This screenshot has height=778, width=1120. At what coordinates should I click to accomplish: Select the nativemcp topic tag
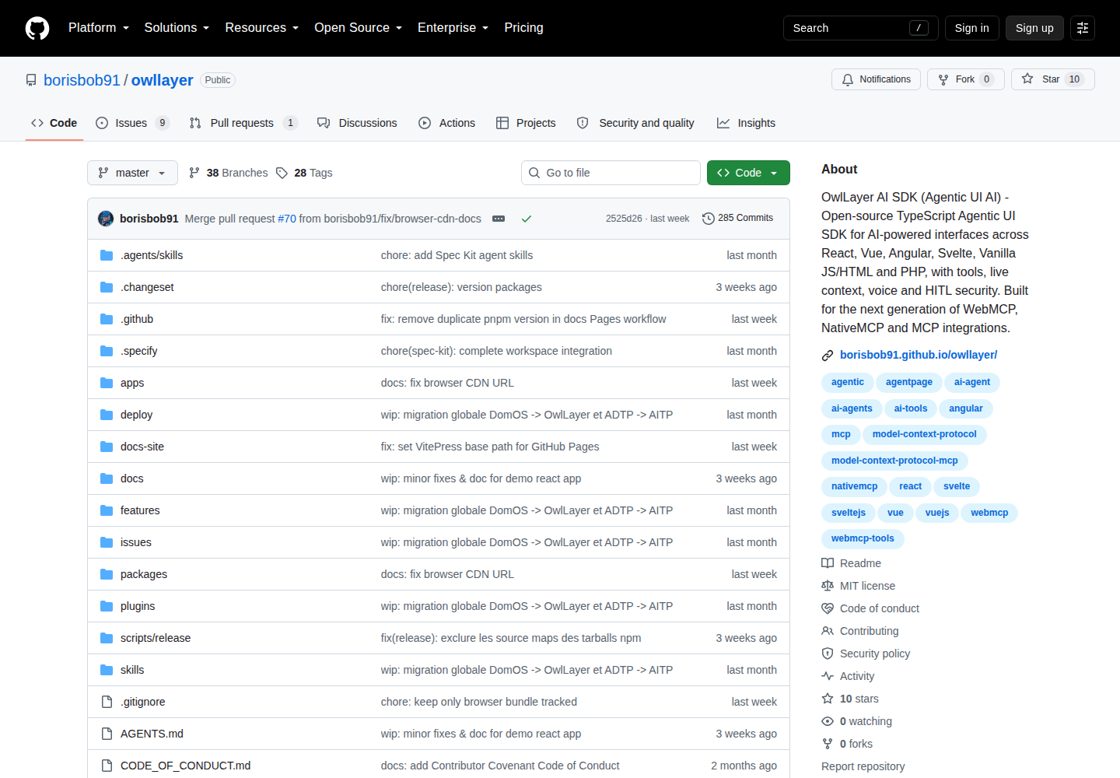(x=854, y=487)
